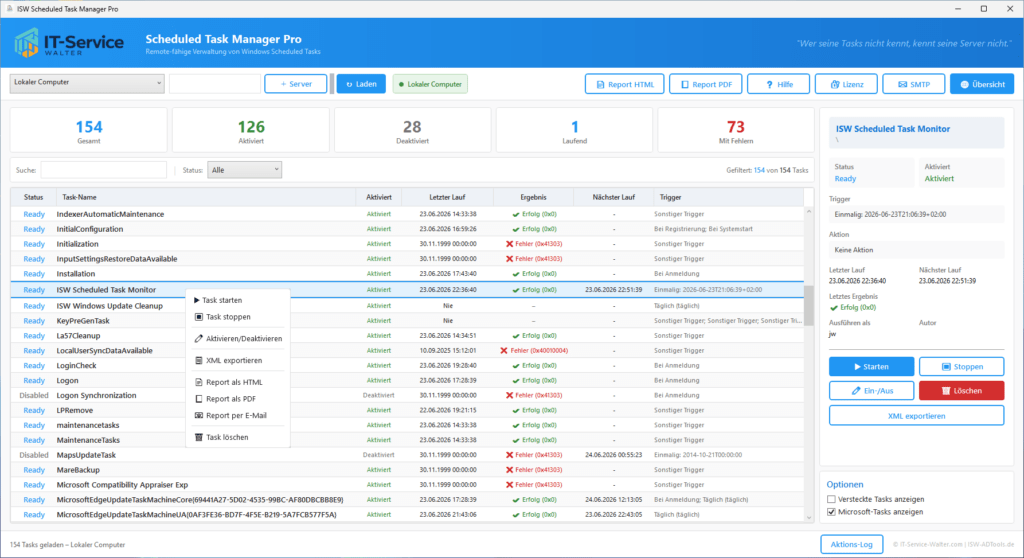The image size is (1024, 558).
Task: Select the MareBackup task row
Action: [408, 470]
